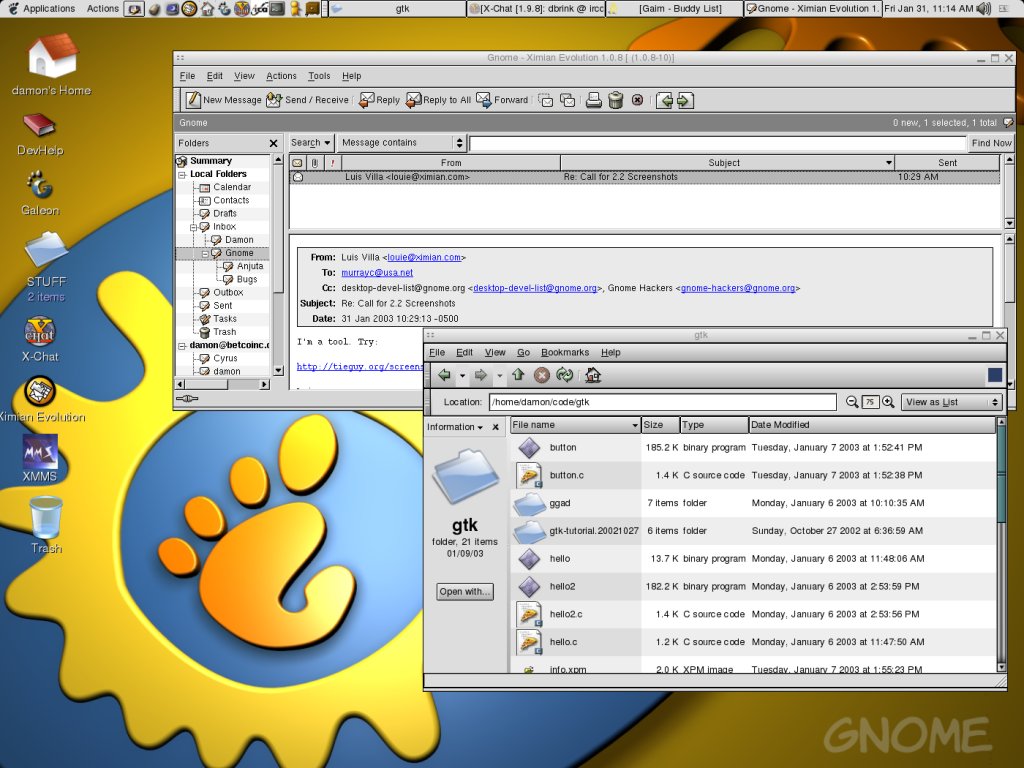1024x768 pixels.
Task: Go up one directory with Up arrow
Action: click(518, 376)
